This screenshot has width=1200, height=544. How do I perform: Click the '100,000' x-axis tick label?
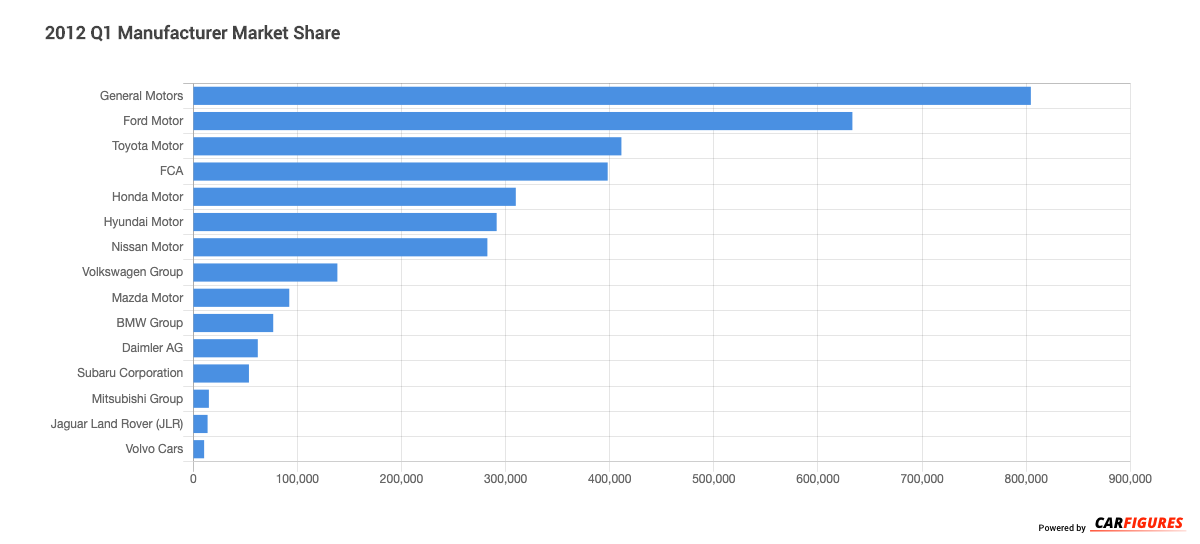click(x=297, y=479)
